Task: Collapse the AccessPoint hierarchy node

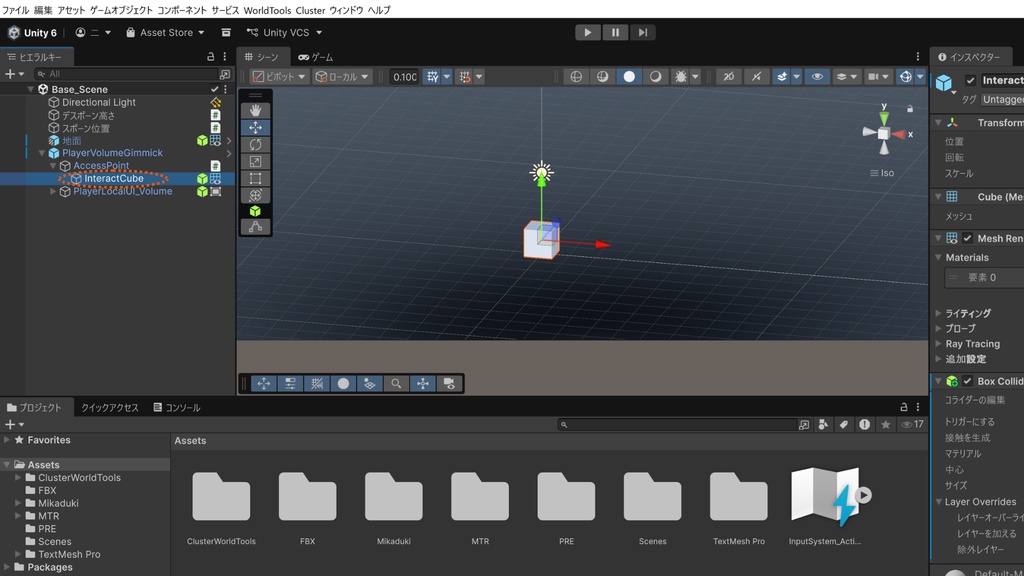Action: tap(54, 166)
